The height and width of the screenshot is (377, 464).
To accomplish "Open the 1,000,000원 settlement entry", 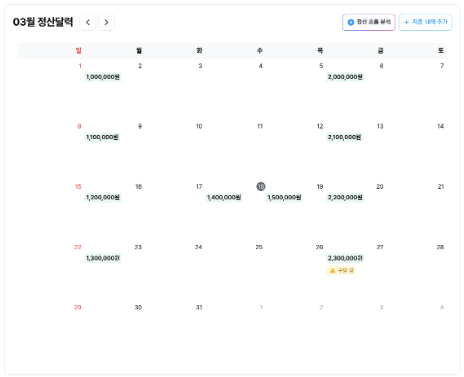I will pyautogui.click(x=103, y=77).
